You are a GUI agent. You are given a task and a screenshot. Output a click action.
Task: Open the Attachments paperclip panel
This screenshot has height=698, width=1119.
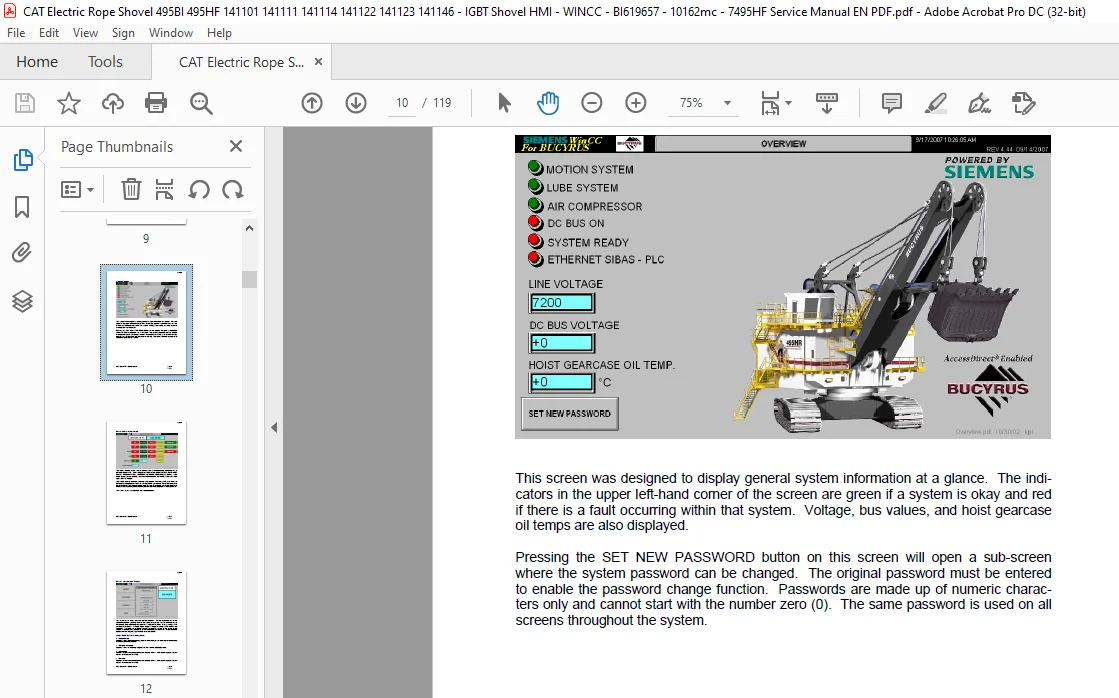[22, 253]
